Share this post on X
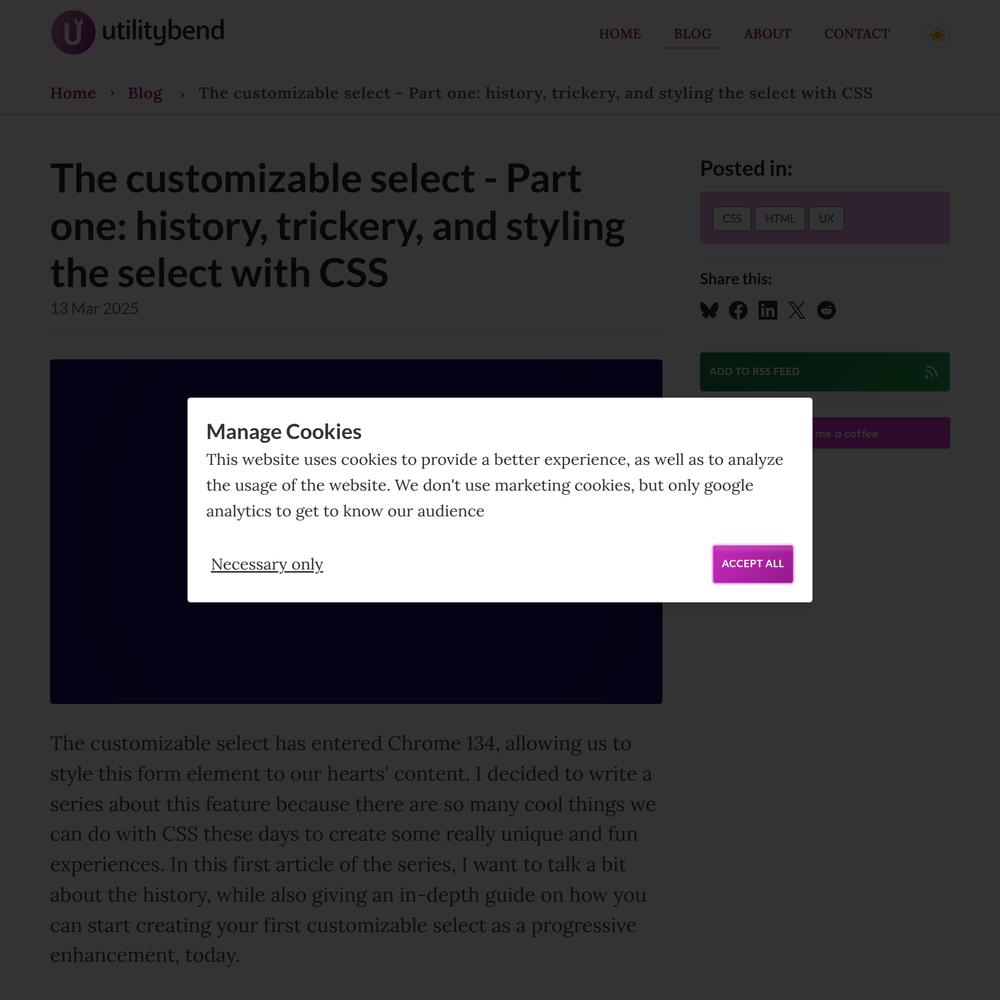 797,310
